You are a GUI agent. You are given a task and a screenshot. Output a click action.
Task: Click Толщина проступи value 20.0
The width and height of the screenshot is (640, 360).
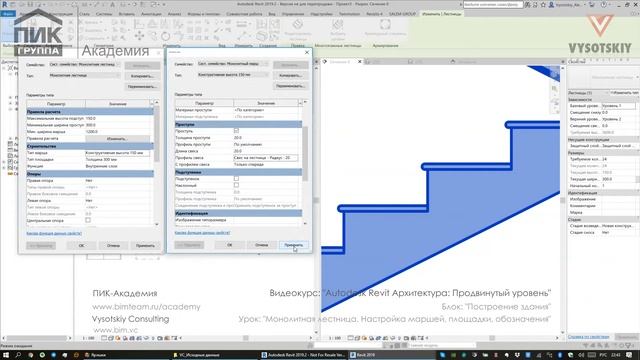tap(266, 138)
